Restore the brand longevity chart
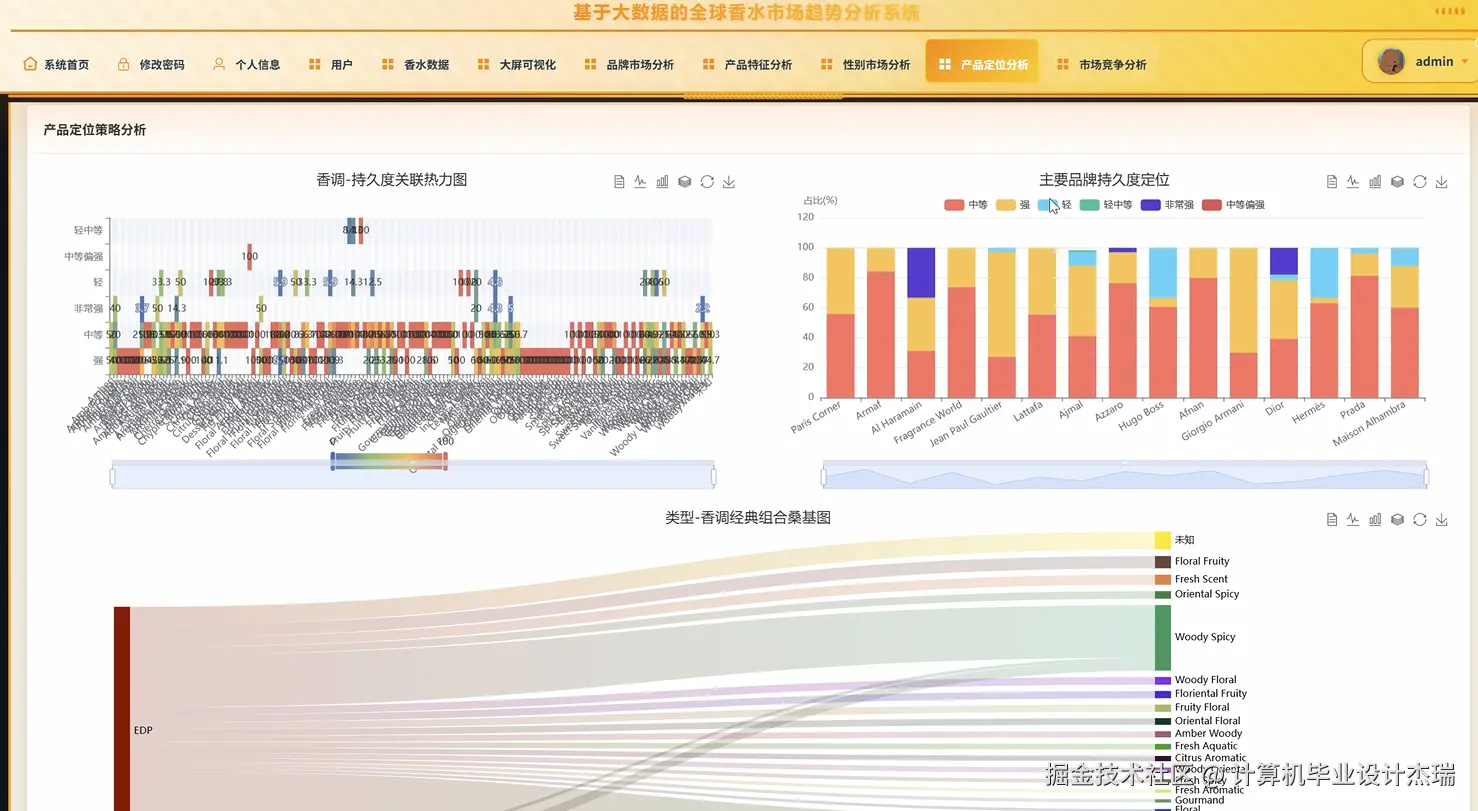The width and height of the screenshot is (1478, 811). [1419, 182]
